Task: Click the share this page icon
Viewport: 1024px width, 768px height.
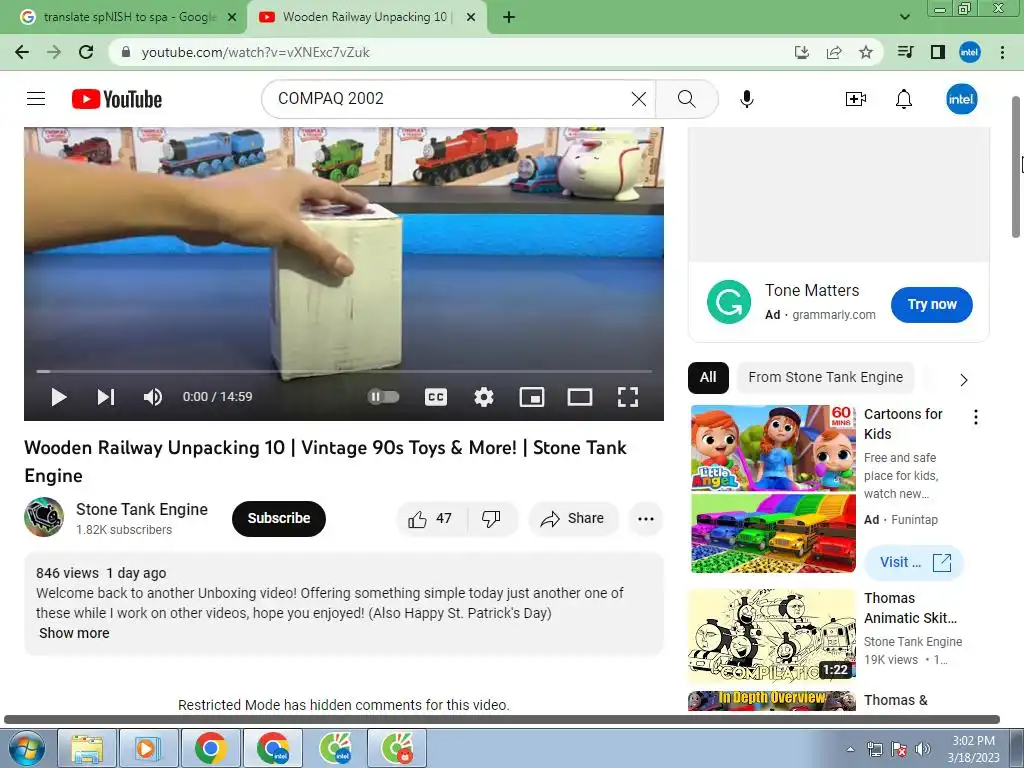Action: coord(834,52)
